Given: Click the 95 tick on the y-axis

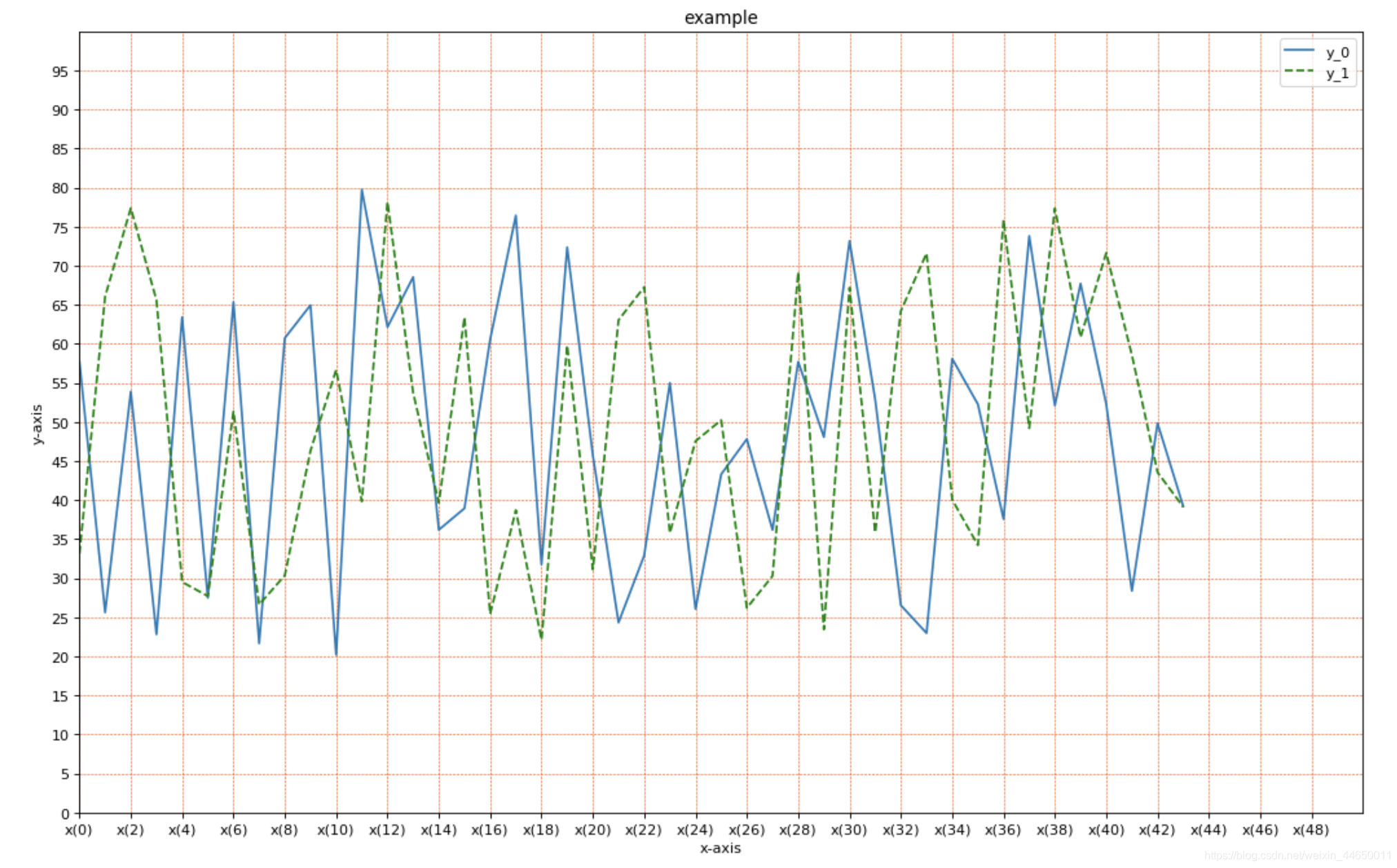Looking at the screenshot, I should click(x=60, y=72).
